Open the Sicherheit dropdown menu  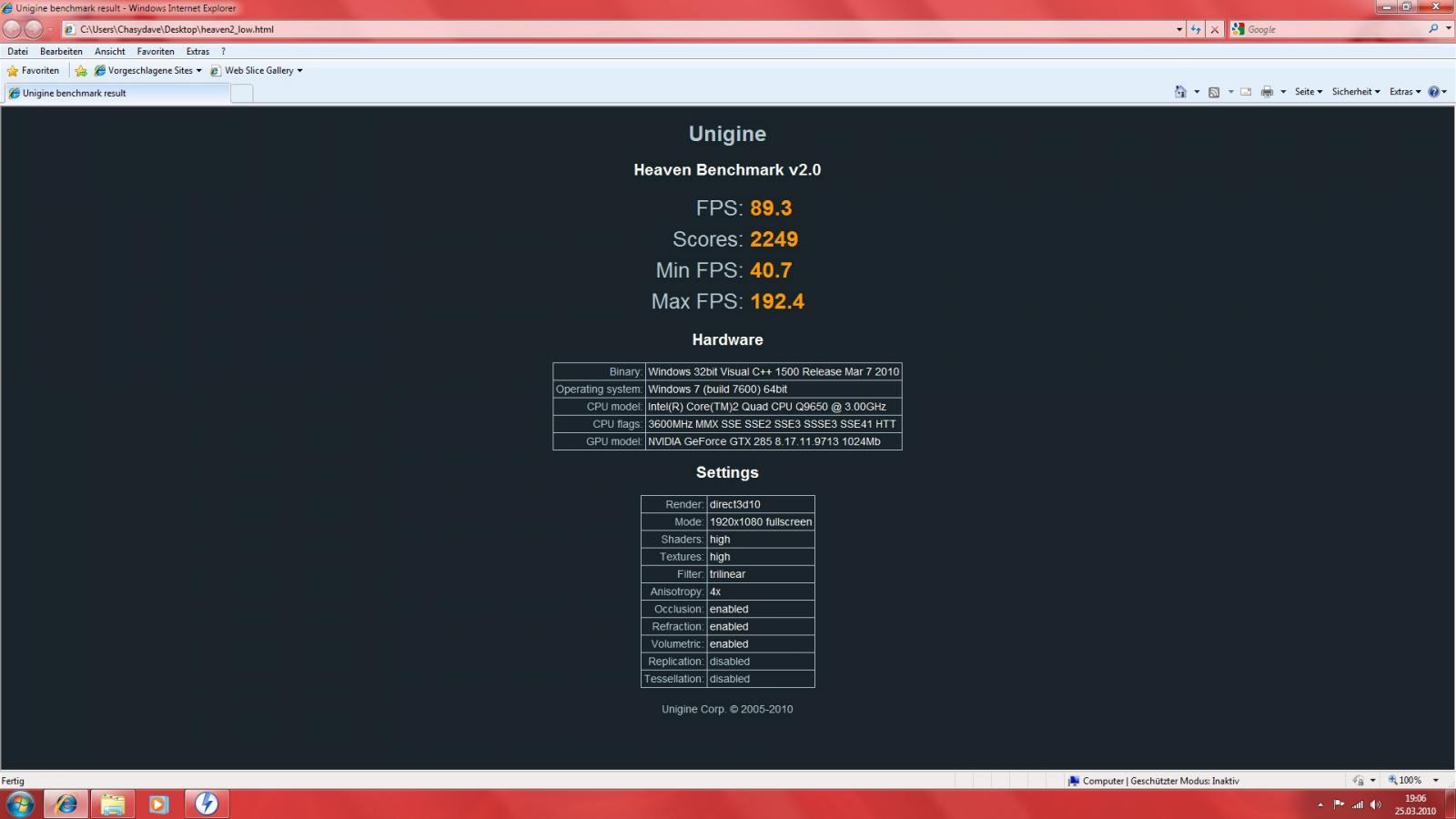(x=1356, y=92)
